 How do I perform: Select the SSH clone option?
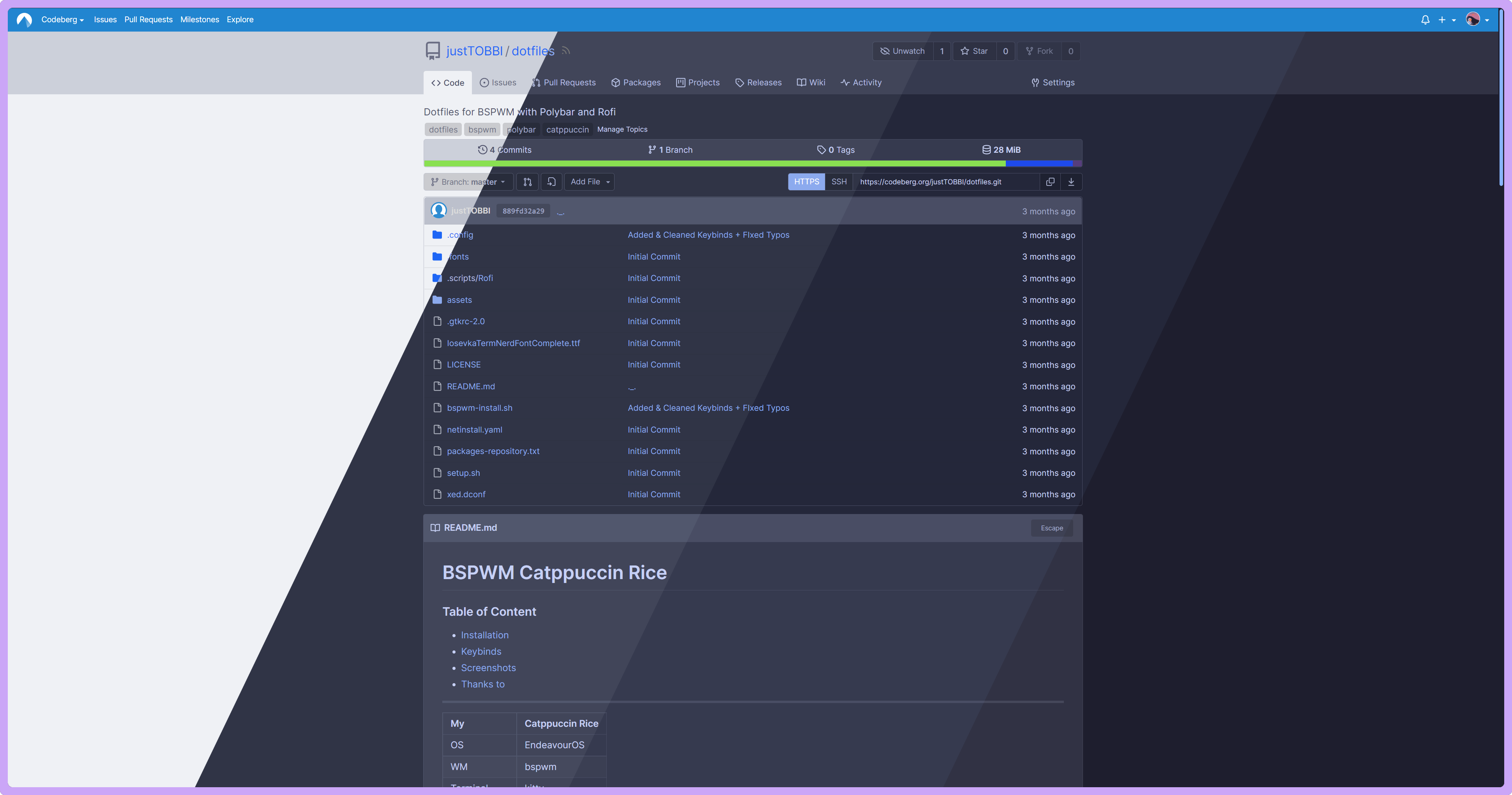click(839, 182)
